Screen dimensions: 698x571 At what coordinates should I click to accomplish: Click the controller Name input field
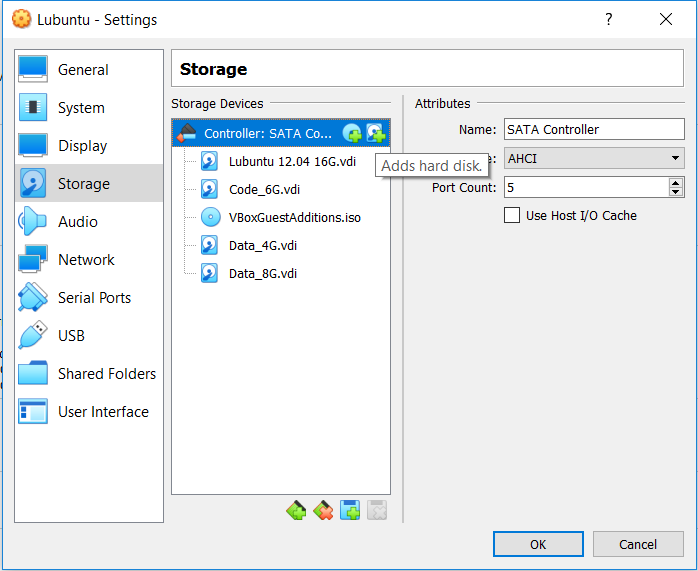(x=594, y=129)
